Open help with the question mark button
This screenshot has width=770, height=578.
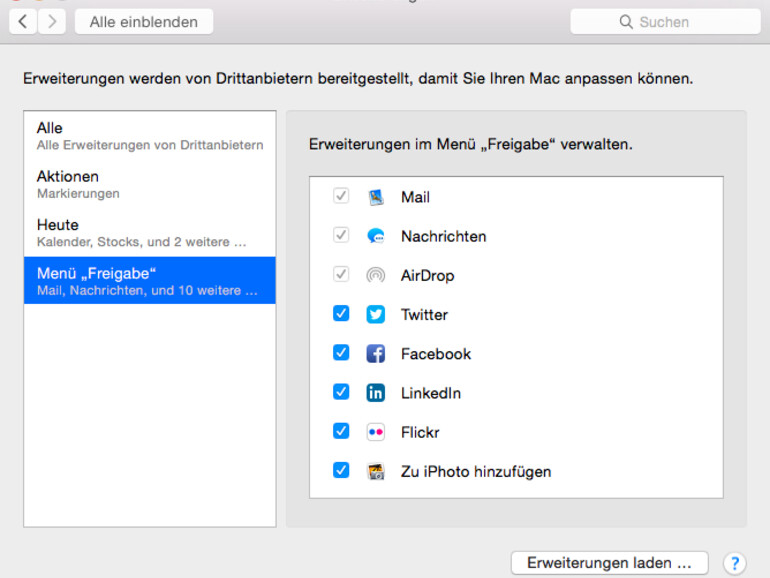(735, 563)
